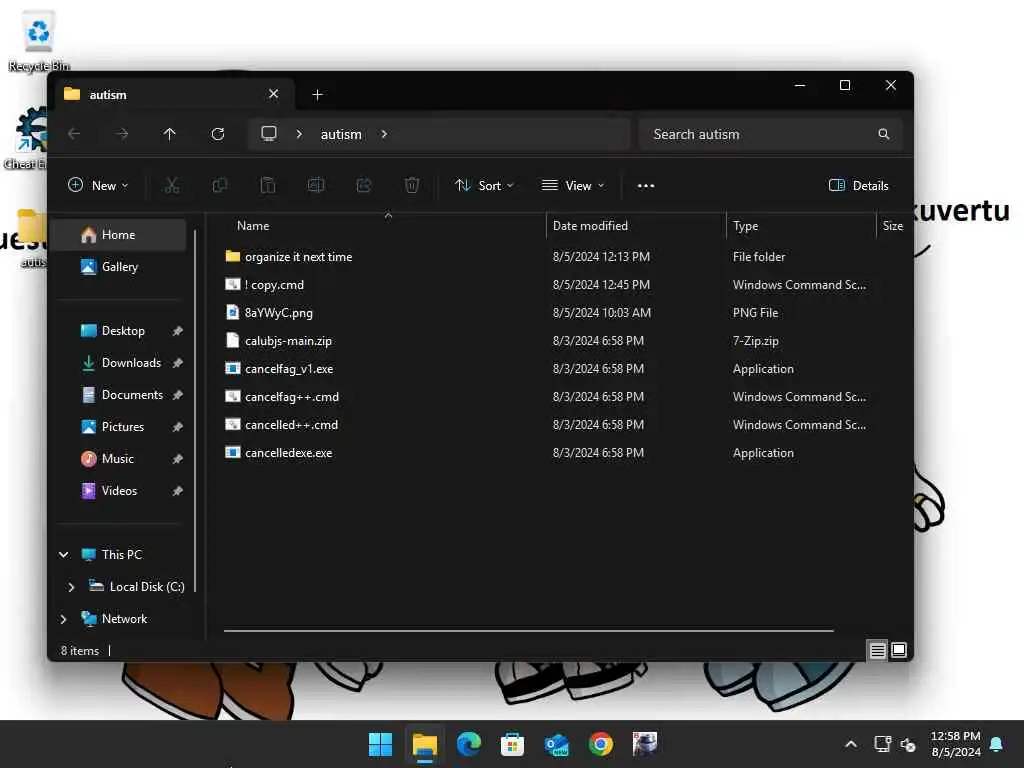
Task: Click autism breadcrumb in address bar
Action: point(341,134)
